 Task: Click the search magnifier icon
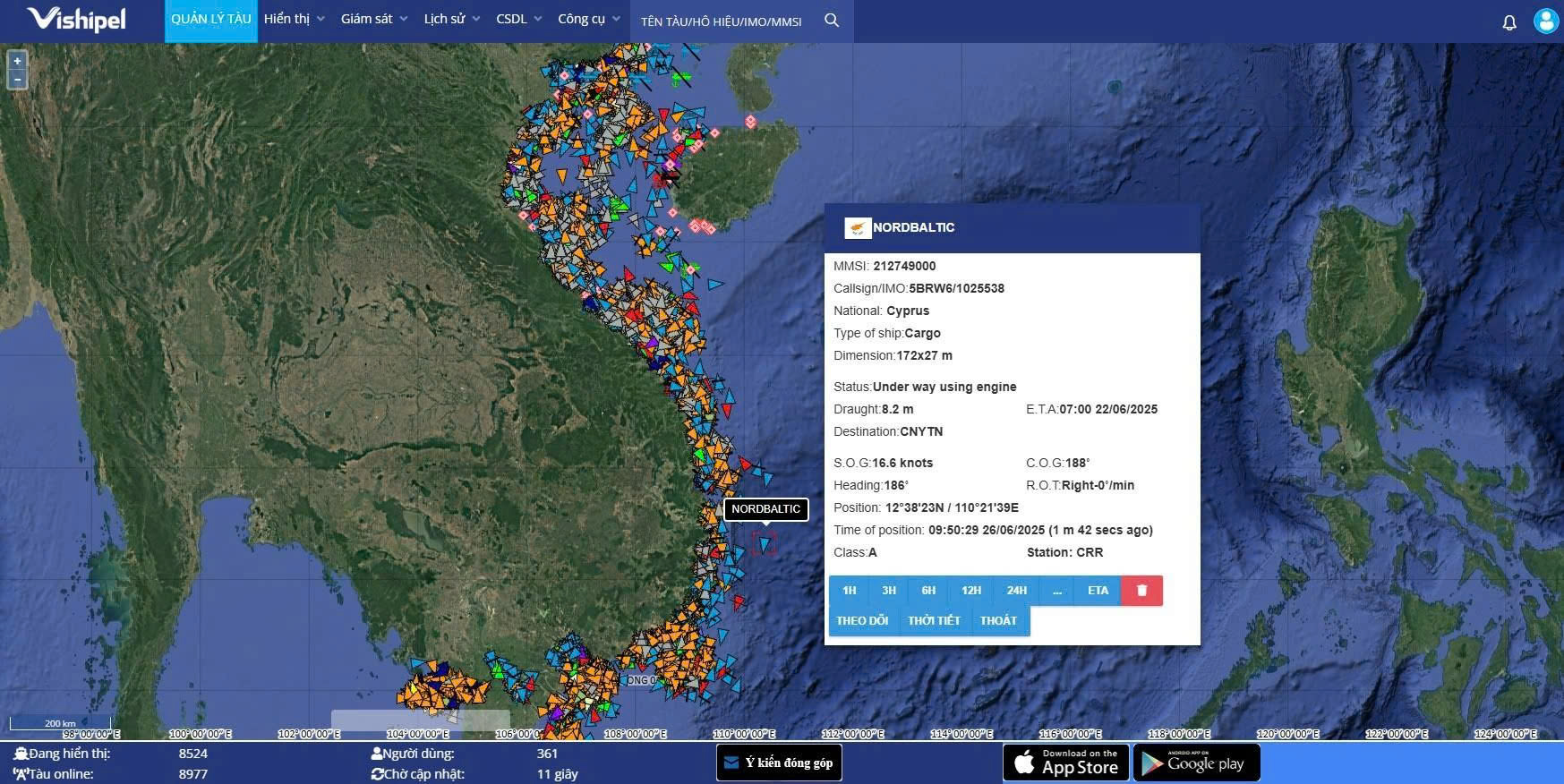pos(831,20)
